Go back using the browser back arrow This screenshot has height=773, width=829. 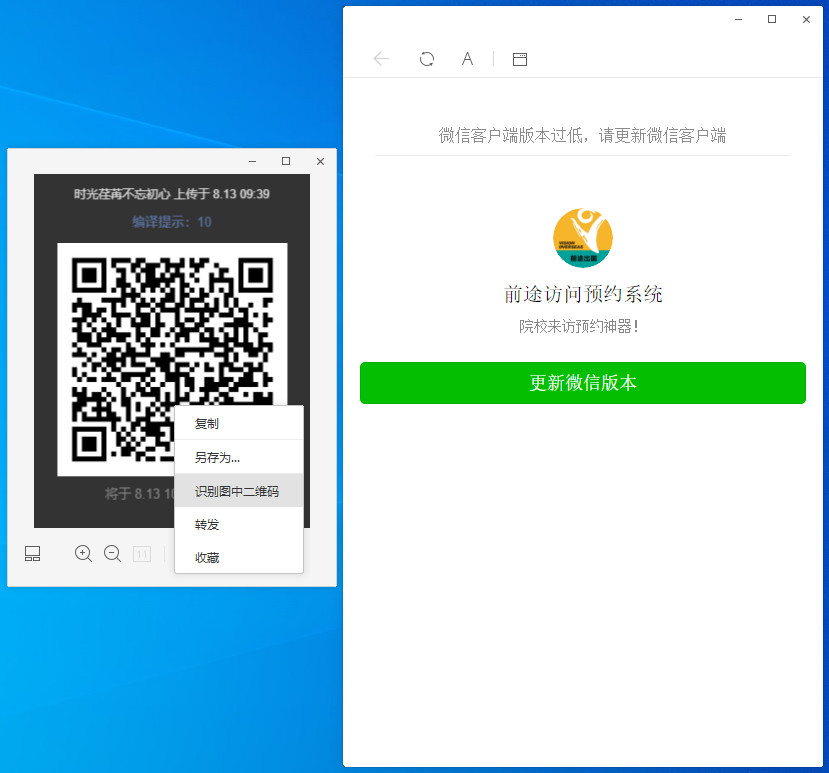pos(381,59)
